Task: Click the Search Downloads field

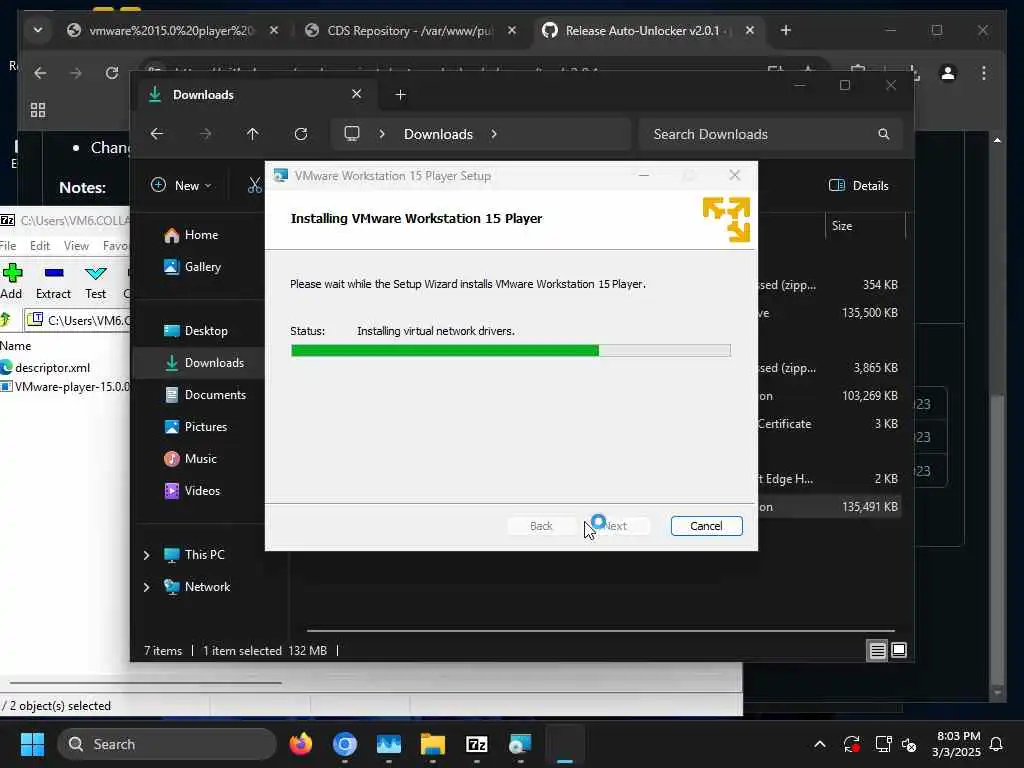Action: pos(771,134)
